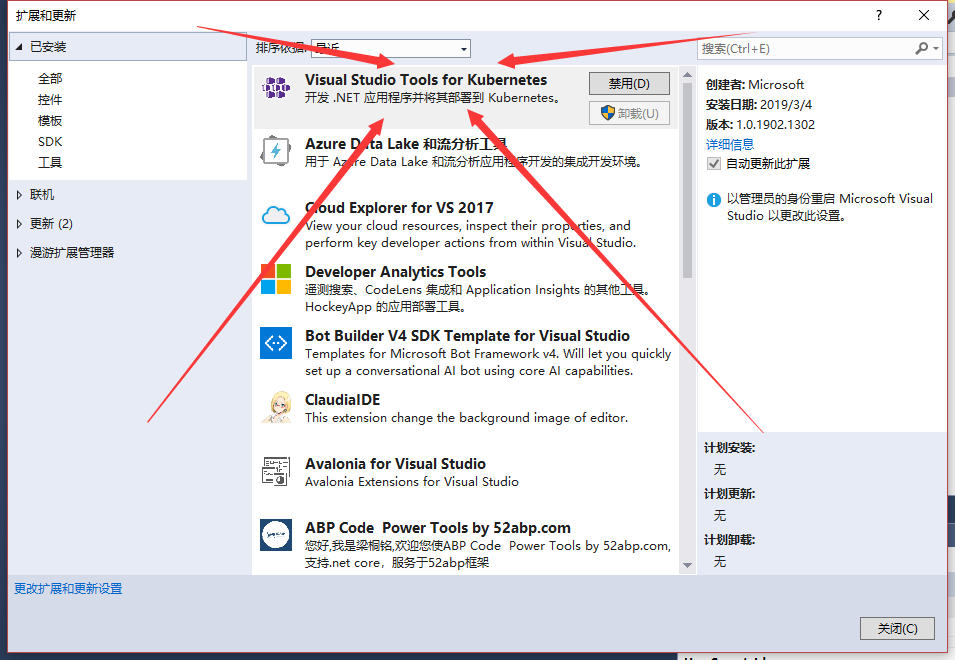Screen dimensions: 955x660
Task: Select the 全部 category
Action: coord(50,79)
